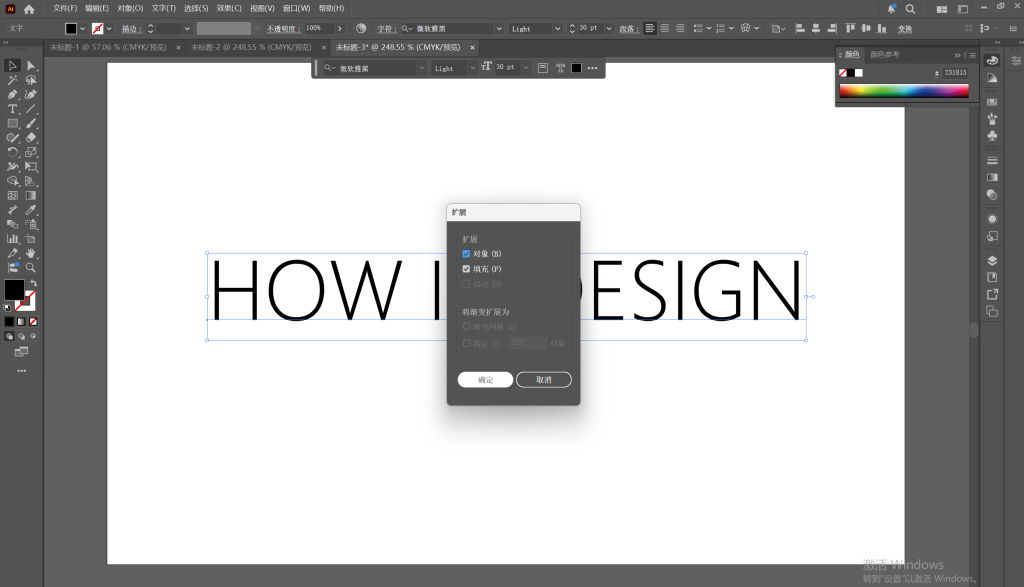
Task: Swap fill and stroke colors arrow
Action: [33, 283]
